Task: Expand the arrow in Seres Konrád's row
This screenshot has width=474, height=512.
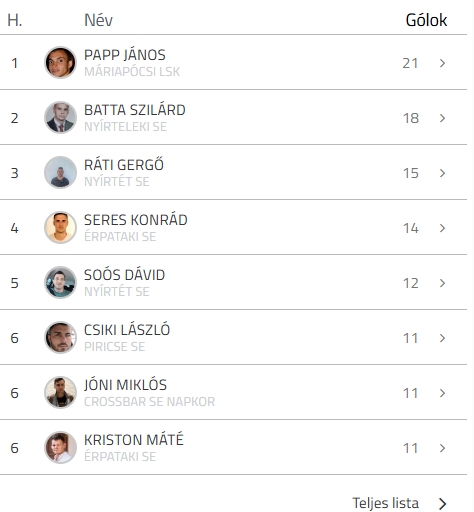Action: pyautogui.click(x=442, y=228)
